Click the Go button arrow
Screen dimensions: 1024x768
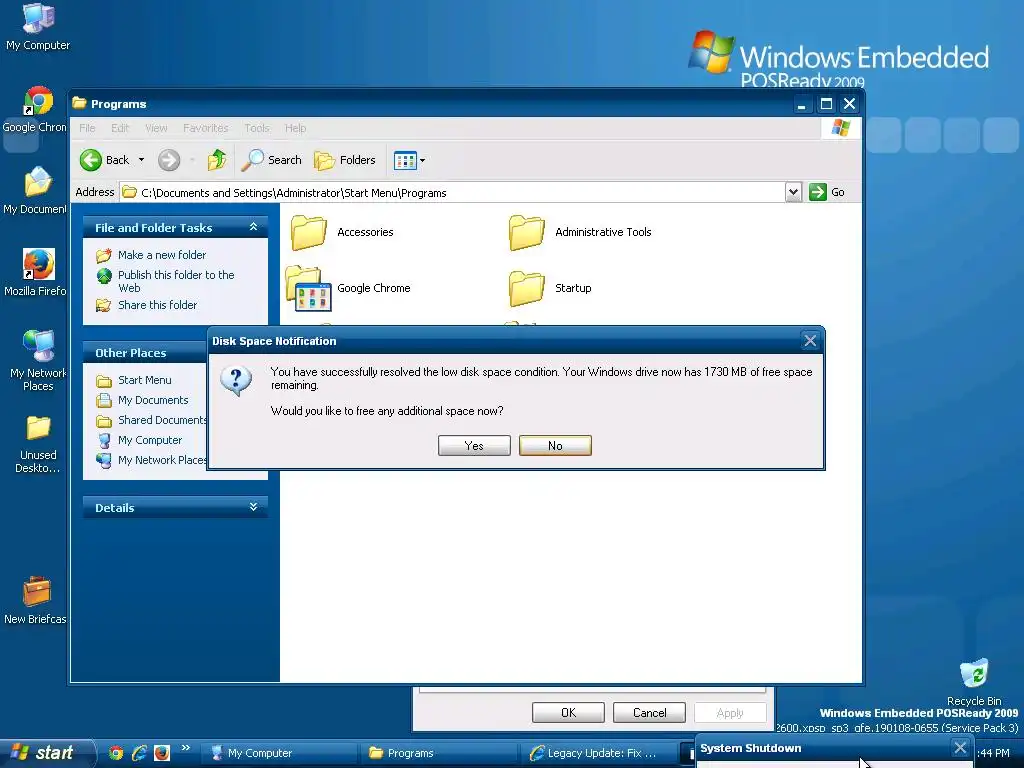tap(818, 192)
